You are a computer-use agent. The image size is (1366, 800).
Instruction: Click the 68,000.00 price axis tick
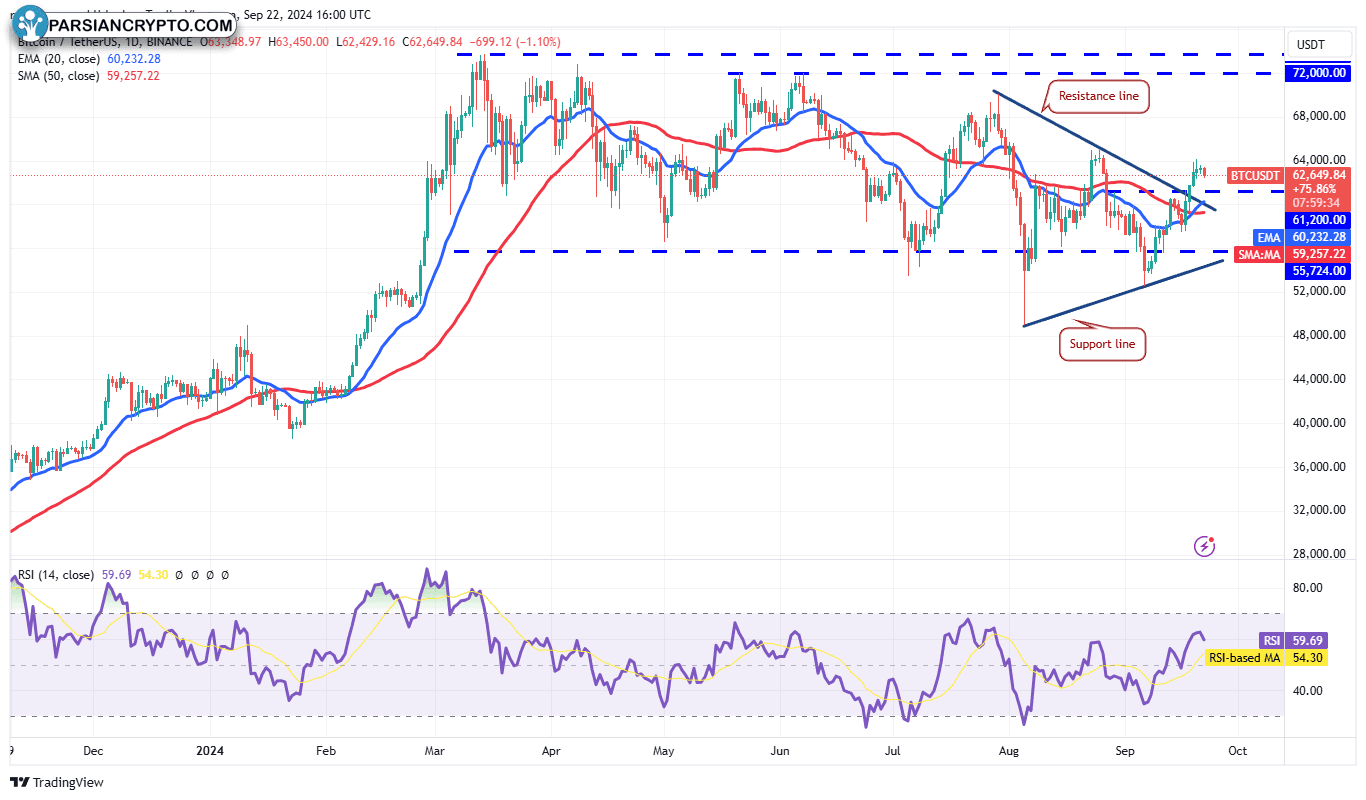(x=1319, y=116)
